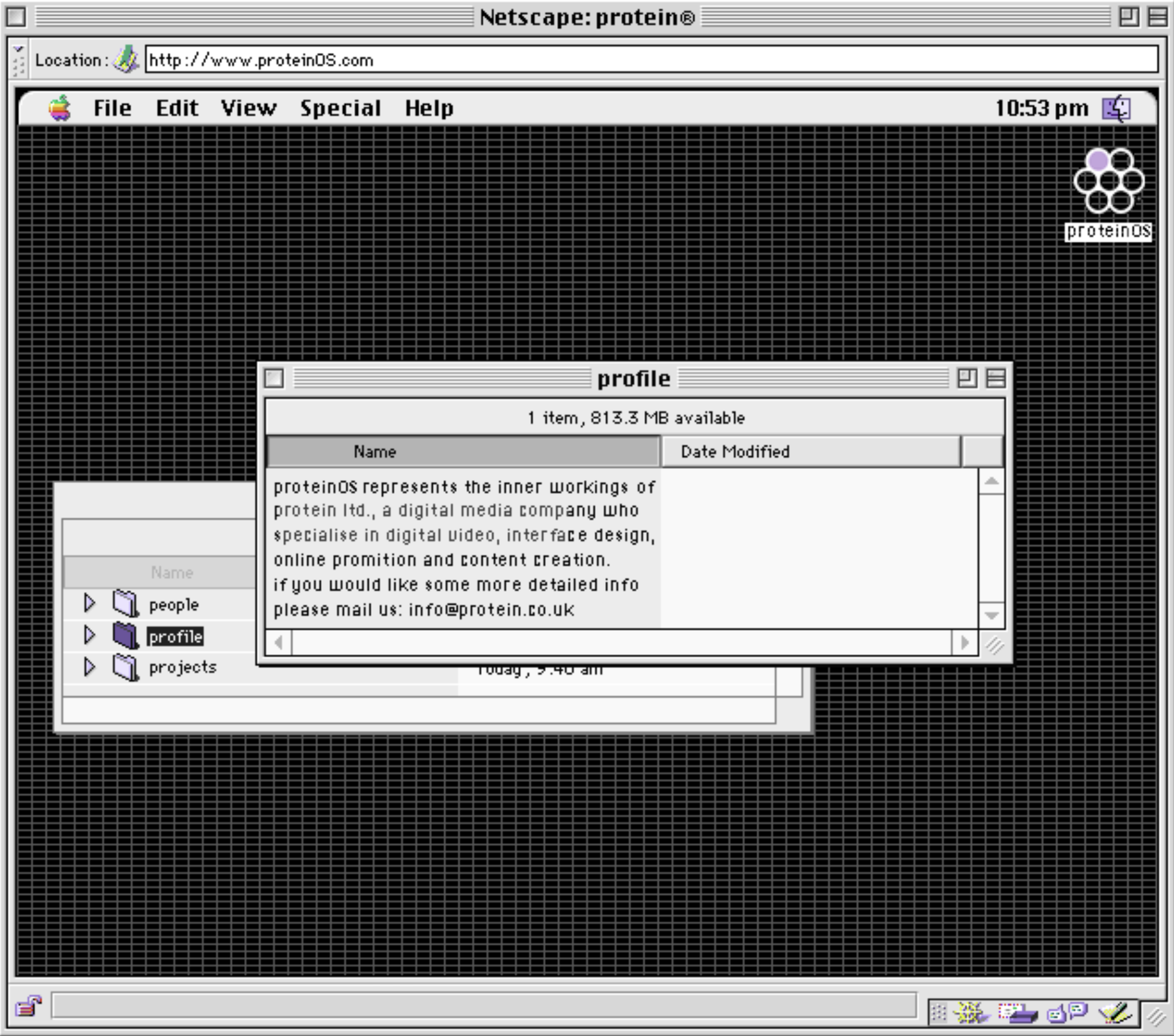Click Name column header in background window

click(161, 572)
